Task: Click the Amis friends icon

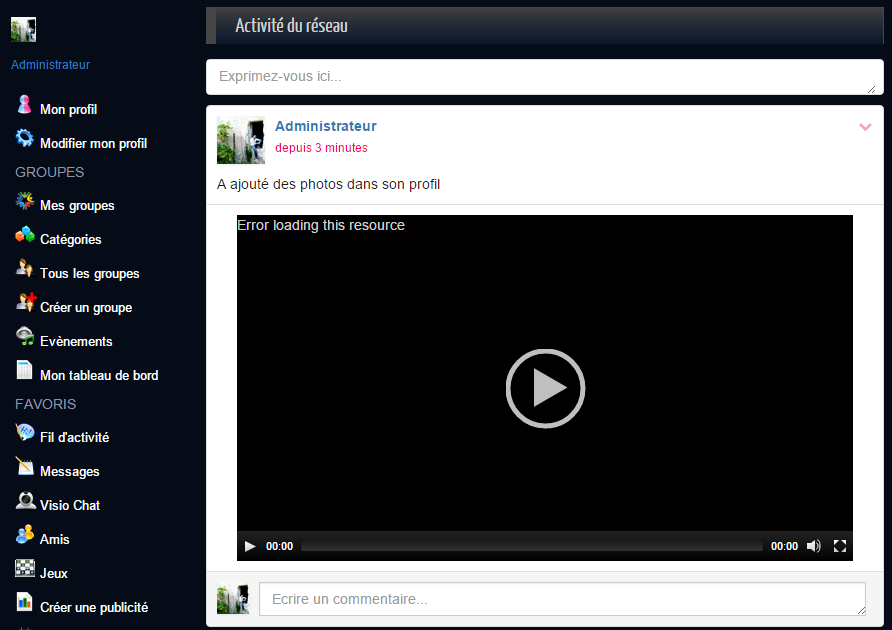Action: [x=24, y=534]
